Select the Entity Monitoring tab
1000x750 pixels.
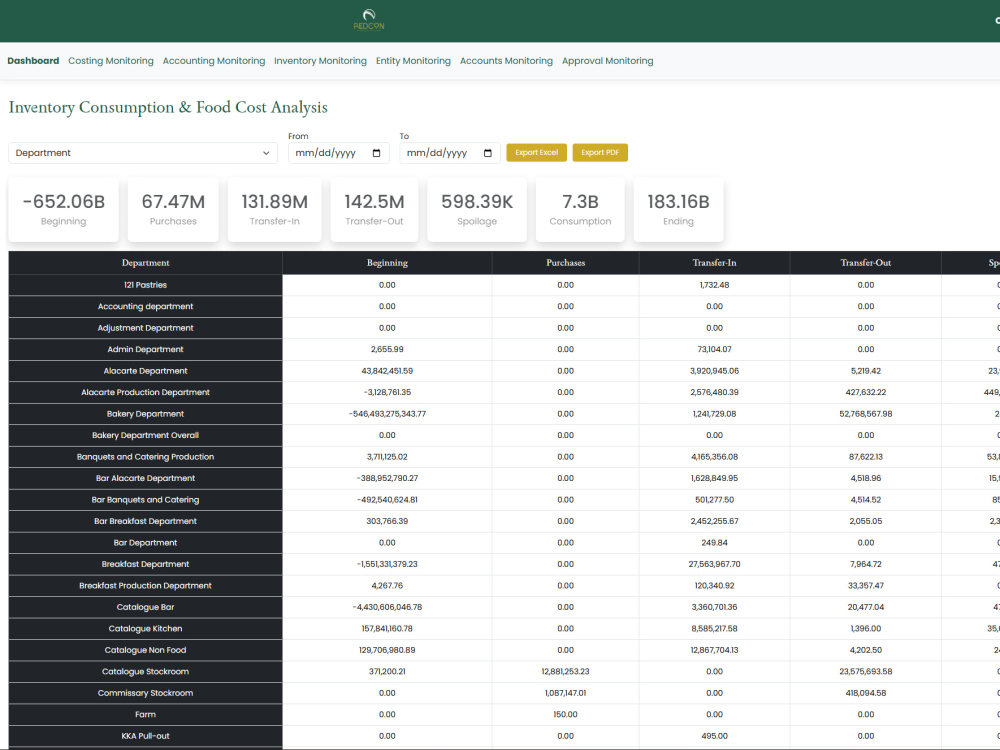tap(413, 61)
